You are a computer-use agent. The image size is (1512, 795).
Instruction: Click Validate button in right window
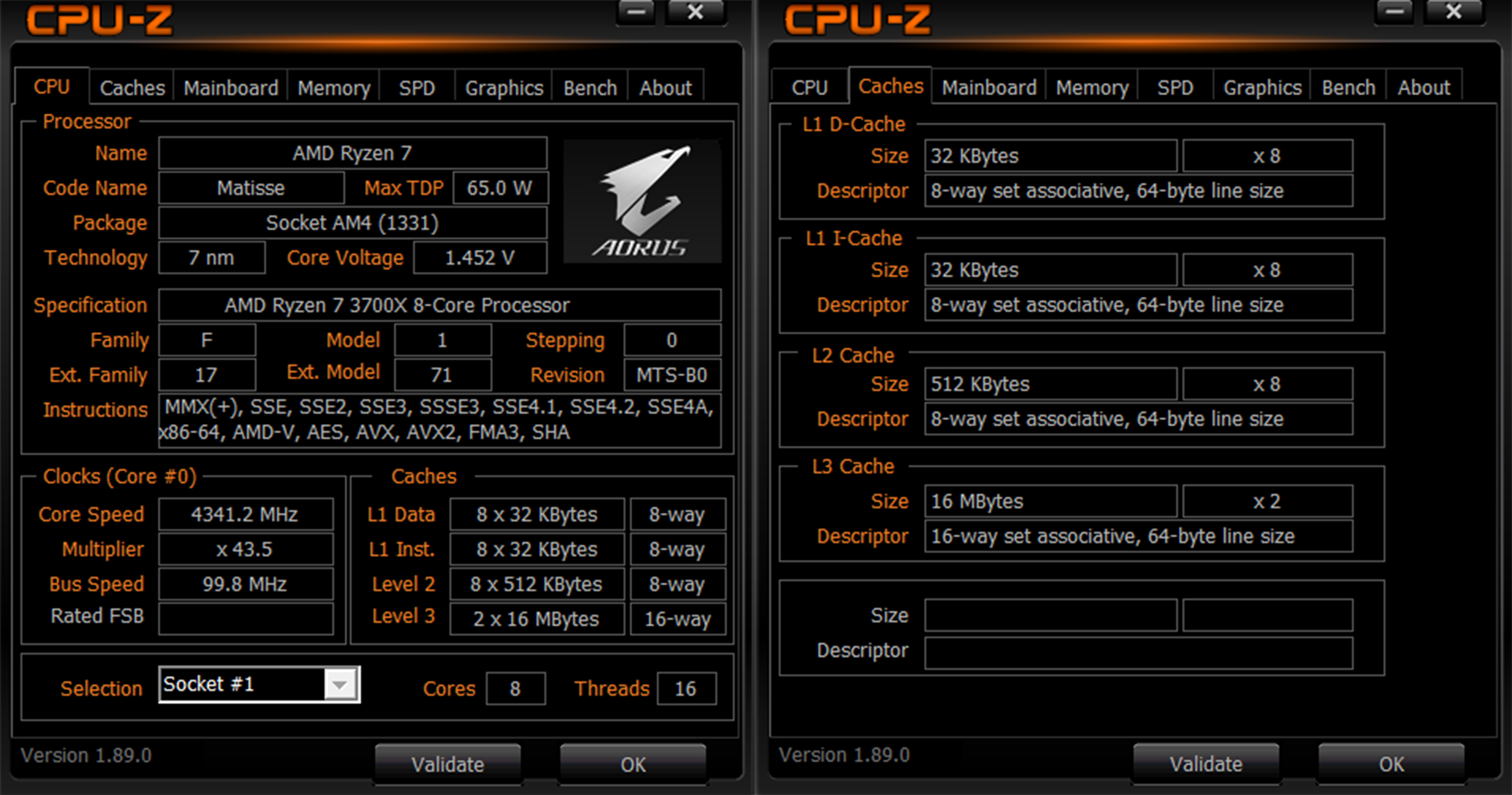coord(1206,763)
